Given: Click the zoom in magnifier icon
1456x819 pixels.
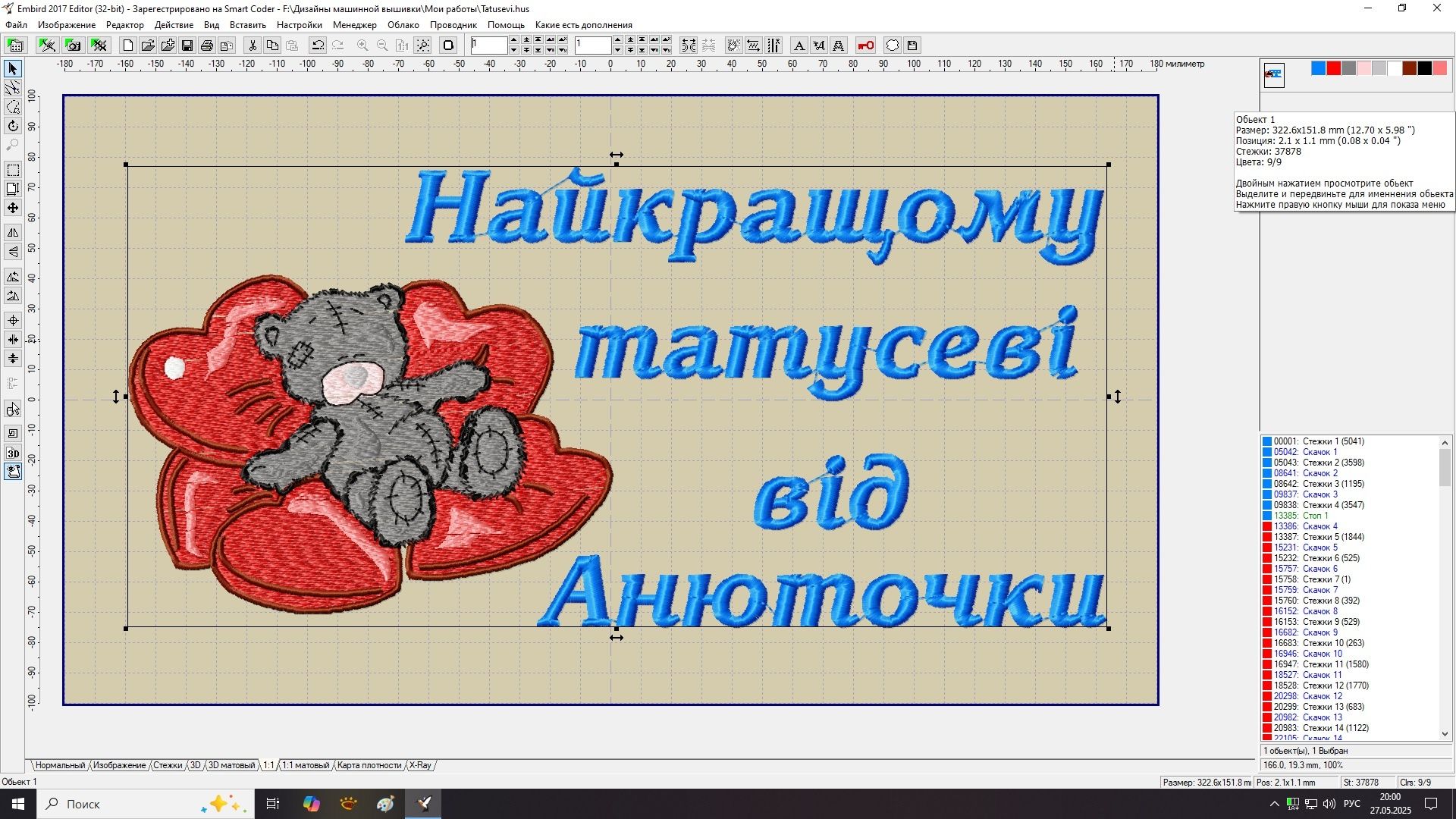Looking at the screenshot, I should tap(362, 45).
